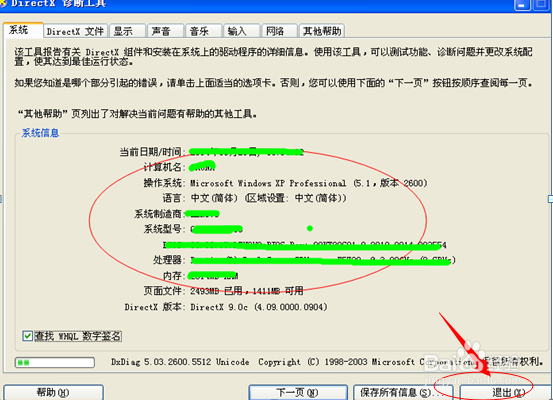553x400 pixels.
Task: Select the 音乐 tab
Action: (x=203, y=31)
